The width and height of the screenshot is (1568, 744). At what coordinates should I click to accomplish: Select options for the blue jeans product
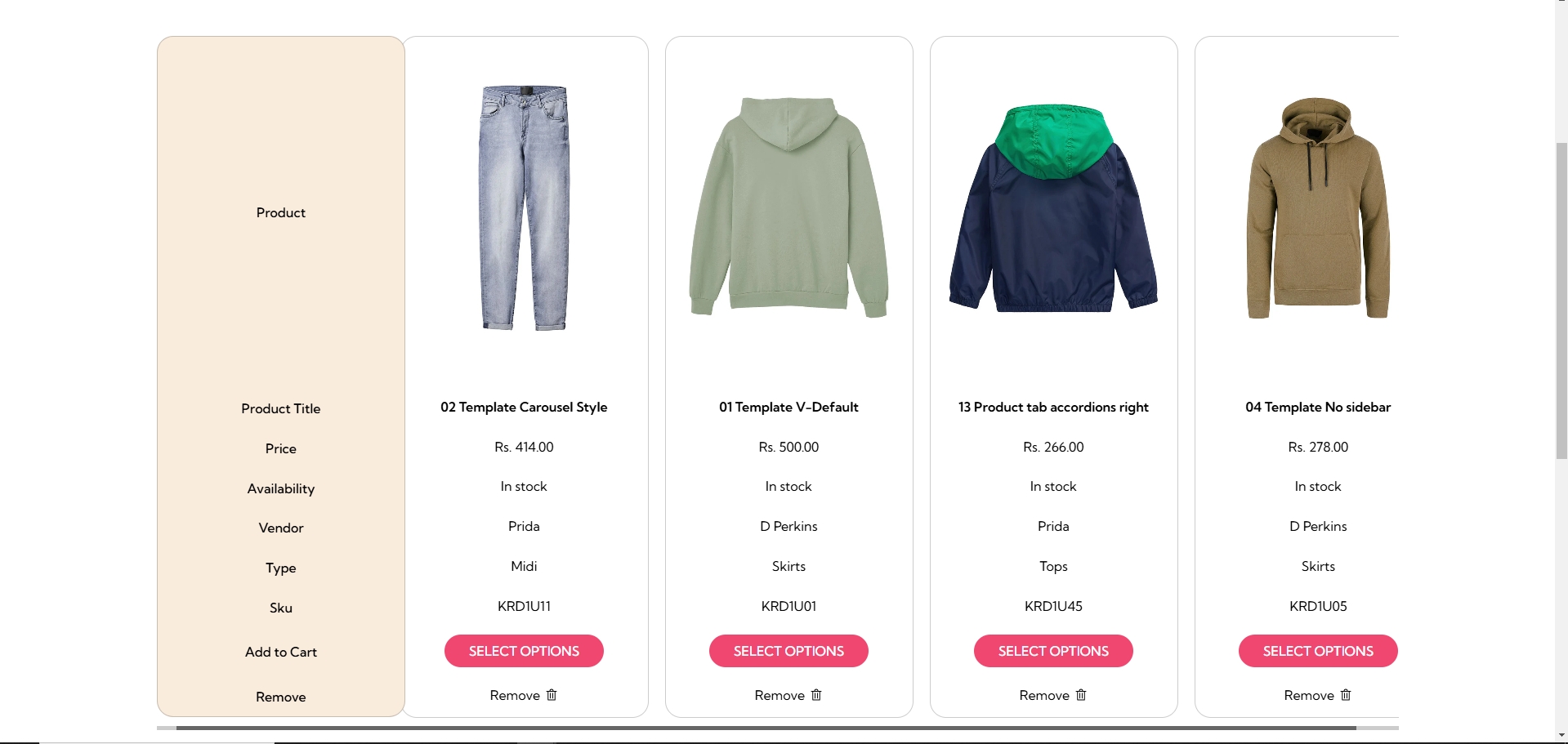[524, 651]
